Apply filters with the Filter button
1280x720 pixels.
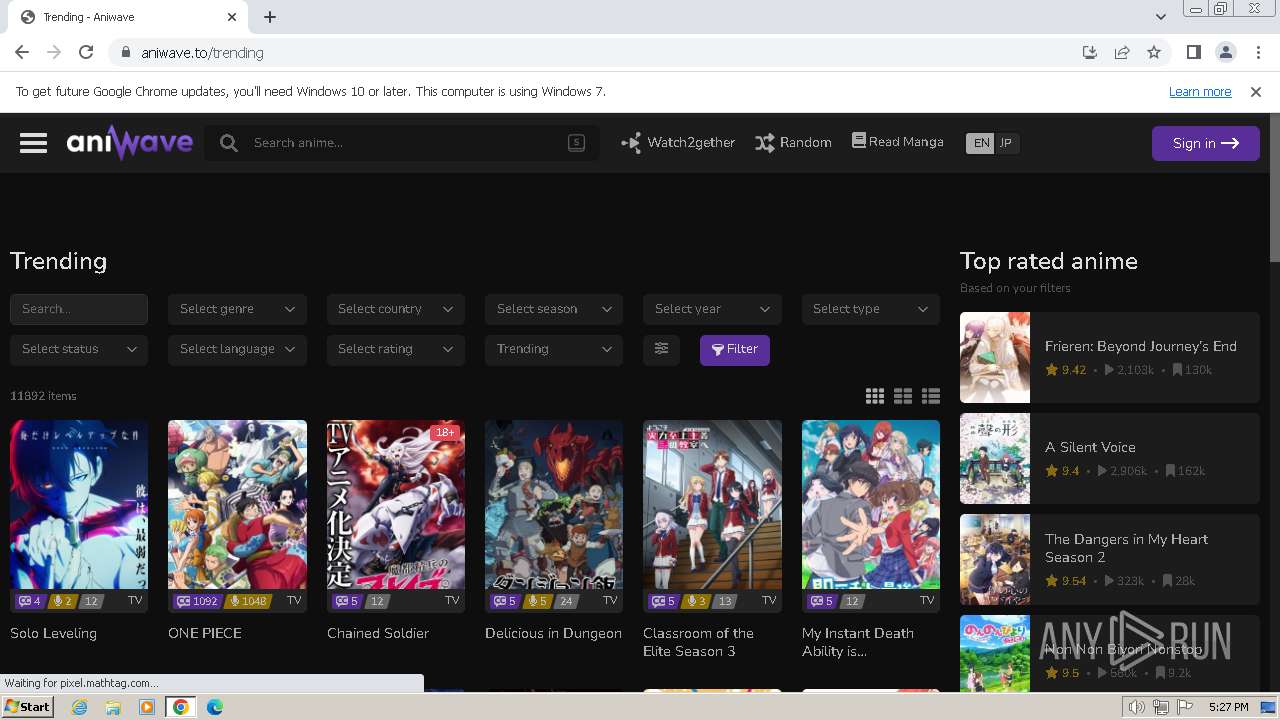735,349
